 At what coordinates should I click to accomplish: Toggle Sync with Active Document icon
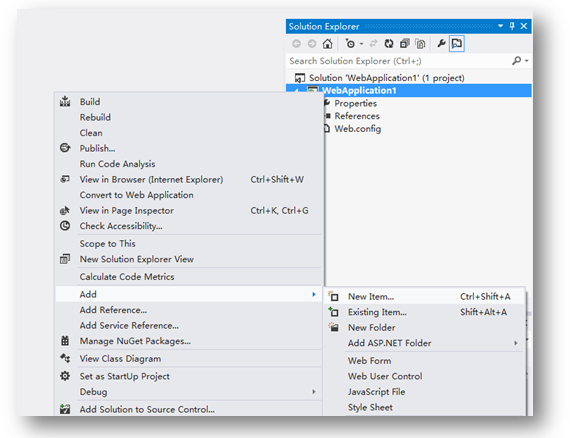[373, 44]
